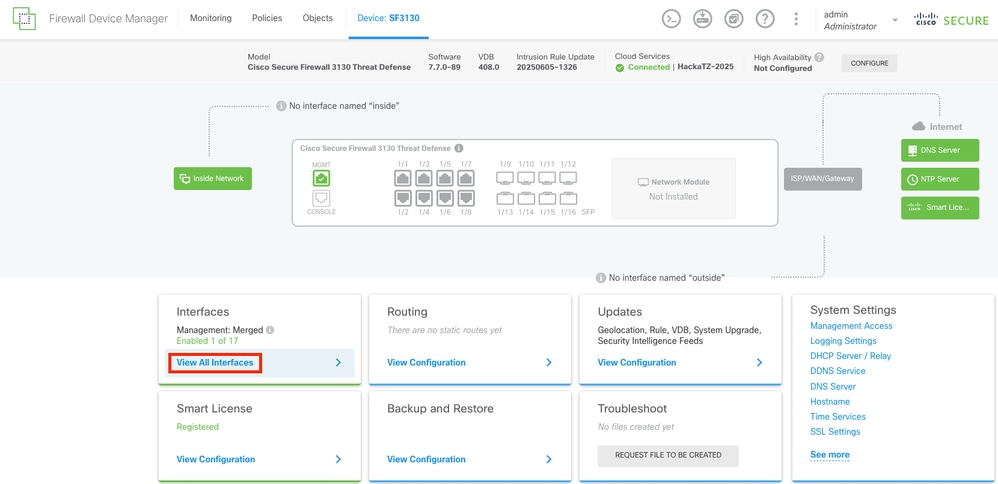Viewport: 998px width, 484px height.
Task: Open DNS Server link in System Settings
Action: (x=833, y=387)
